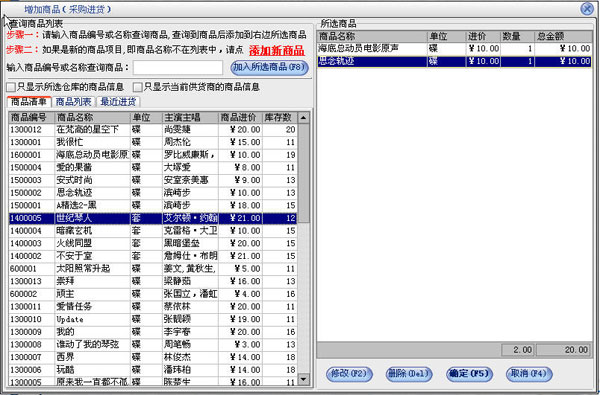Click 修改 (F2) button
The image size is (600, 395).
[349, 374]
